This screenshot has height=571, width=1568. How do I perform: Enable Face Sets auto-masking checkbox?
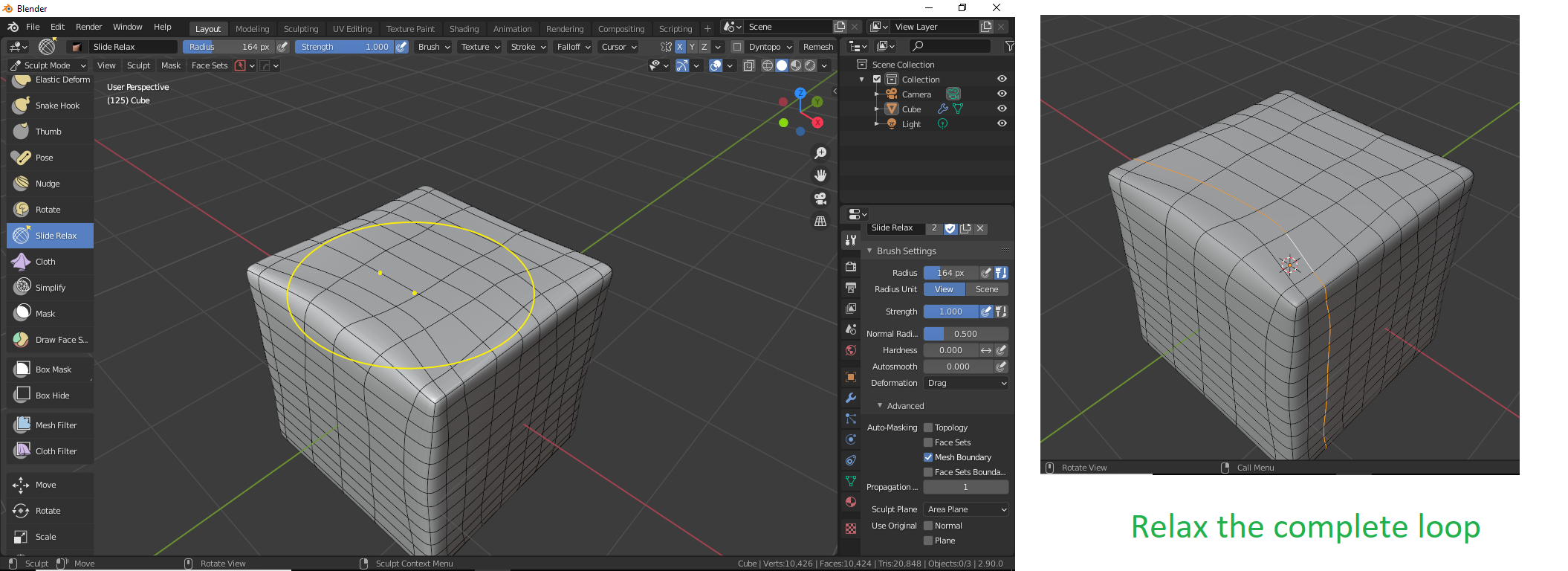(x=928, y=442)
